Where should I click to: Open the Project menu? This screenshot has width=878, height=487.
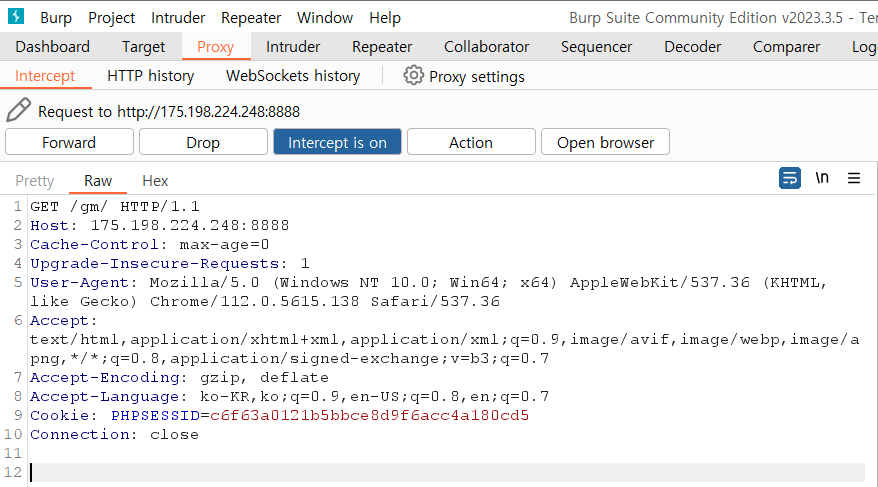tap(111, 17)
